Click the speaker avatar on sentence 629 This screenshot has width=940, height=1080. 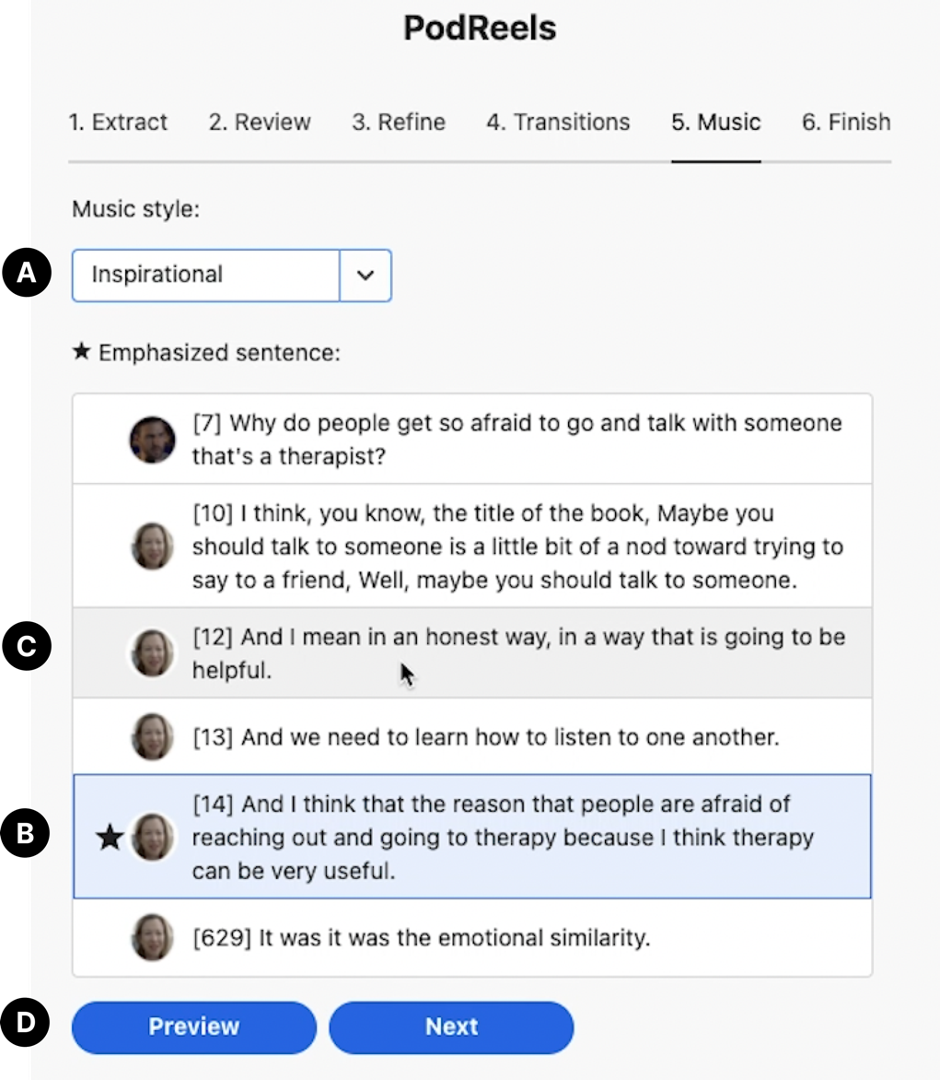(x=153, y=939)
